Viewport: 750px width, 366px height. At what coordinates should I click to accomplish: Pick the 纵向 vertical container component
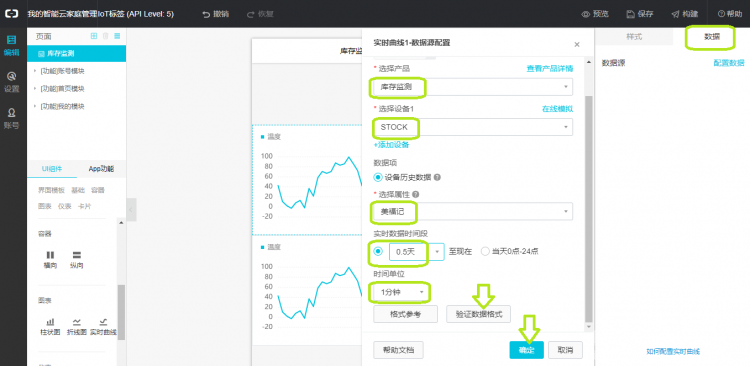pyautogui.click(x=77, y=260)
